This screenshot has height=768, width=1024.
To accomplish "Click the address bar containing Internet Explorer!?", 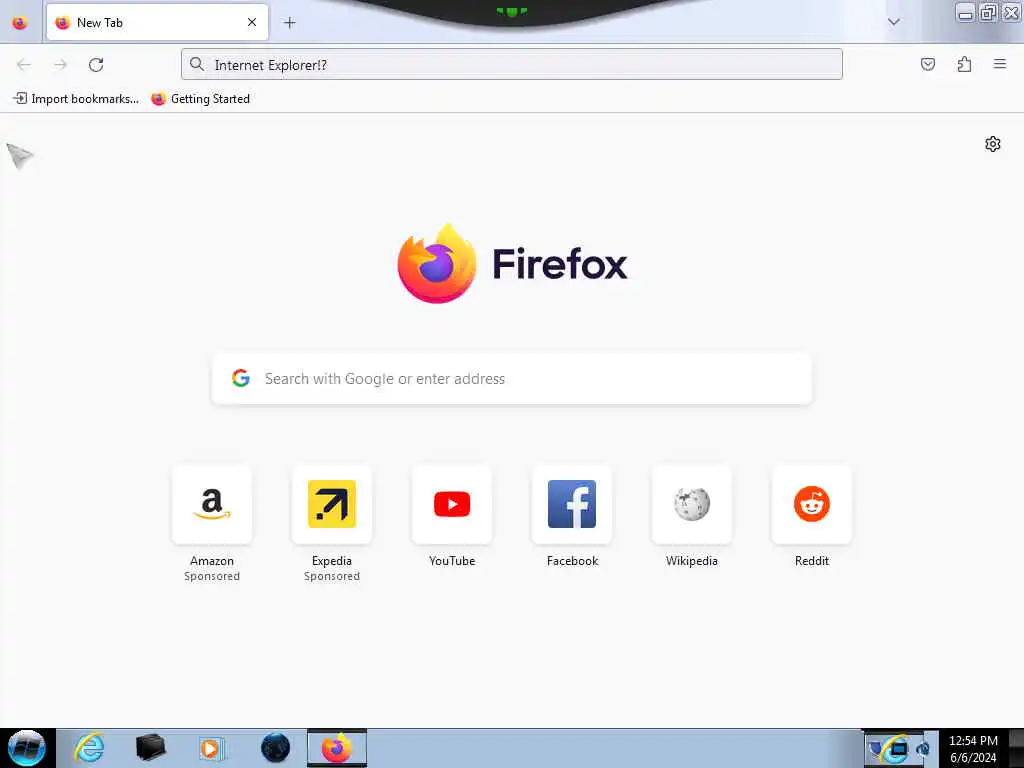I will (511, 65).
